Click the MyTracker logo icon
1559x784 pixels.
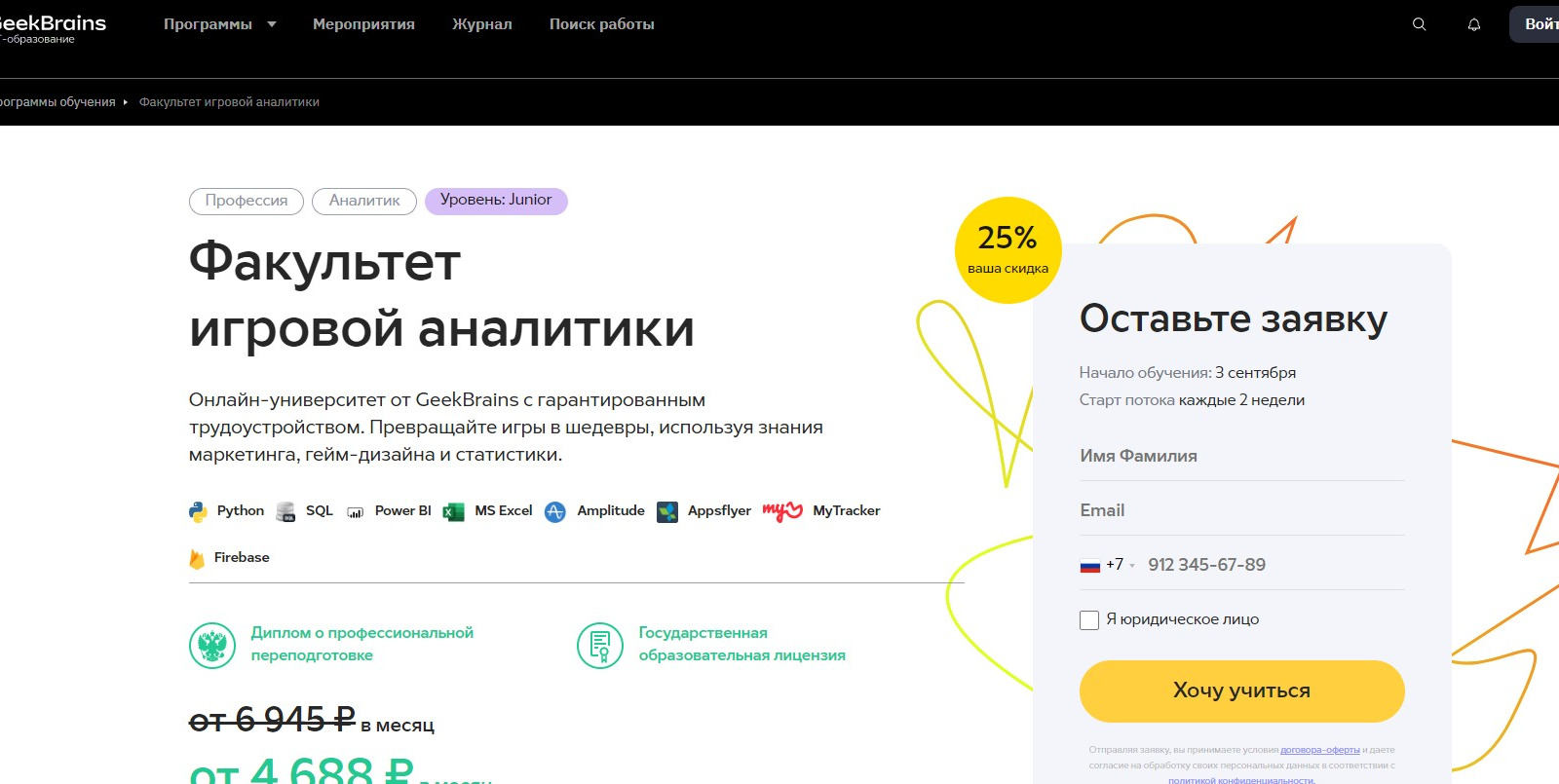point(782,510)
